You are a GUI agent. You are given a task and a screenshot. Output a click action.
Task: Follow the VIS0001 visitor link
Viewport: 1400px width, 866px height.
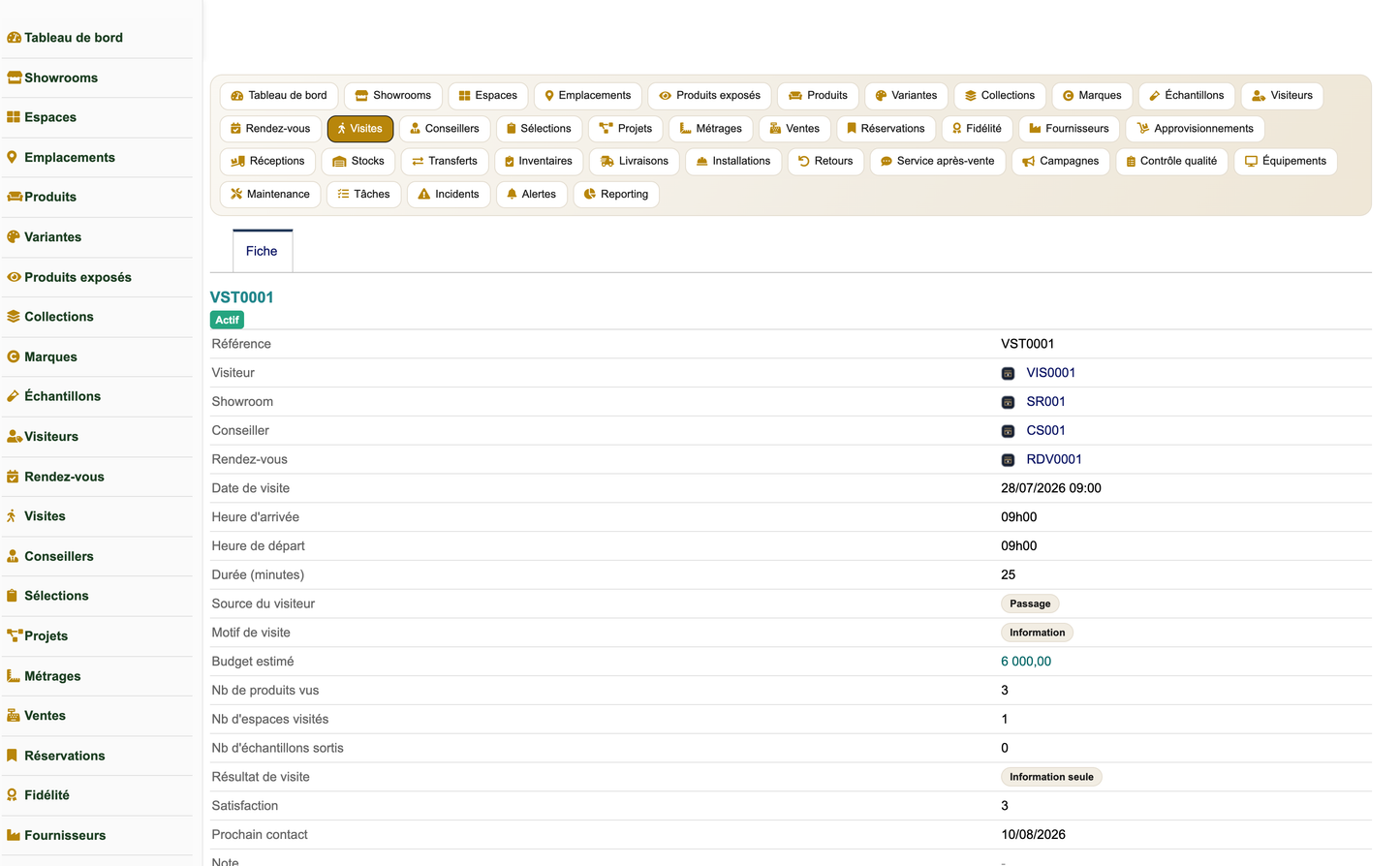(1050, 373)
